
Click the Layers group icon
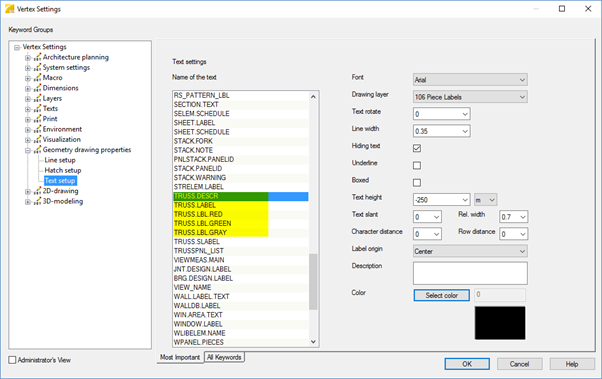(x=37, y=99)
